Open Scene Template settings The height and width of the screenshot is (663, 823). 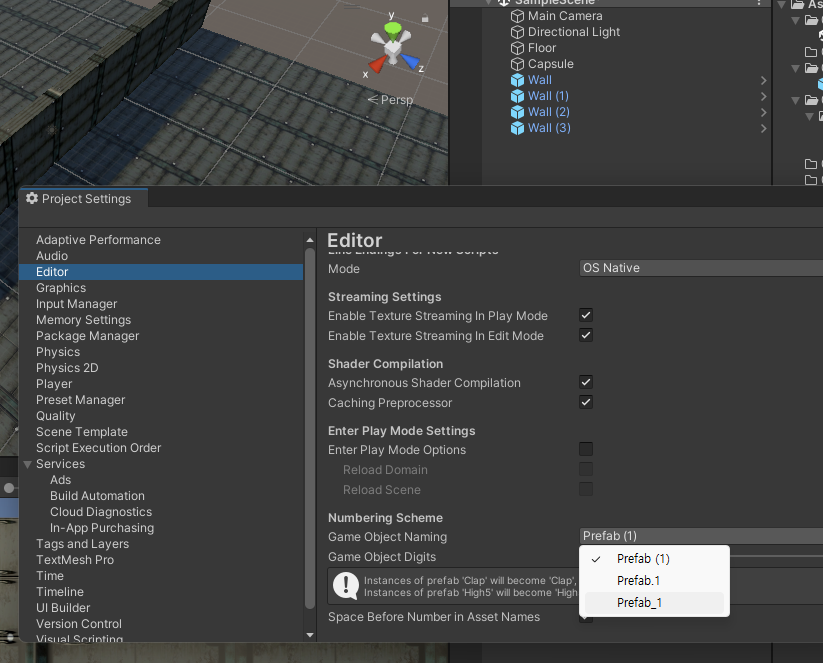tap(82, 432)
